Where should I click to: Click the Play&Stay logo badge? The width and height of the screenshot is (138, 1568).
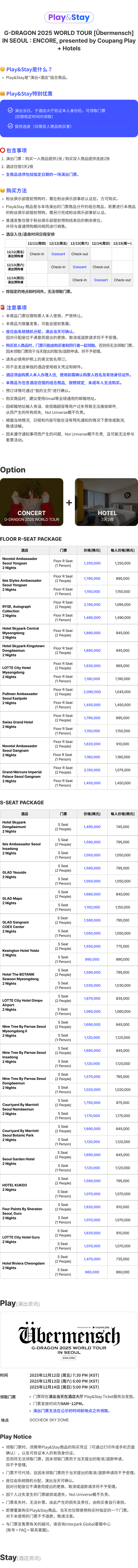69,18
